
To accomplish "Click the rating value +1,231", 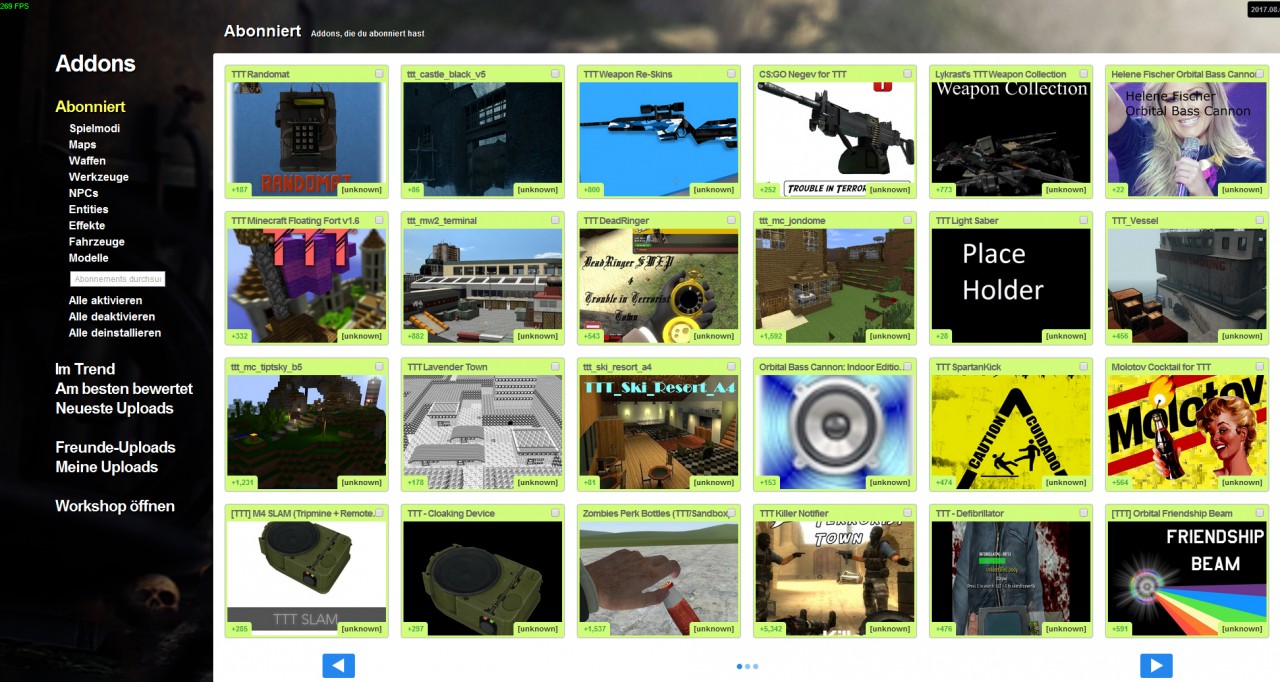I will (x=244, y=483).
